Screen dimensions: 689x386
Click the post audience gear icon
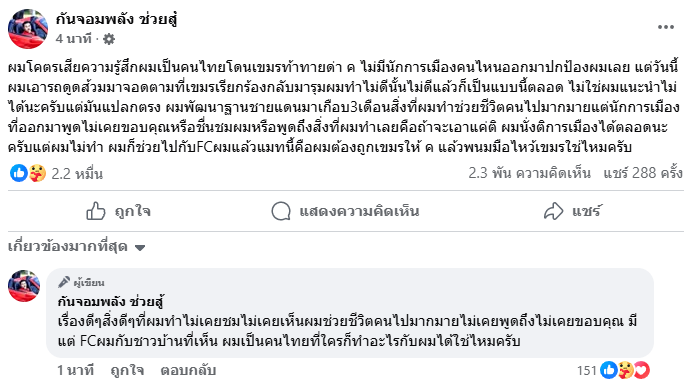[x=109, y=39]
